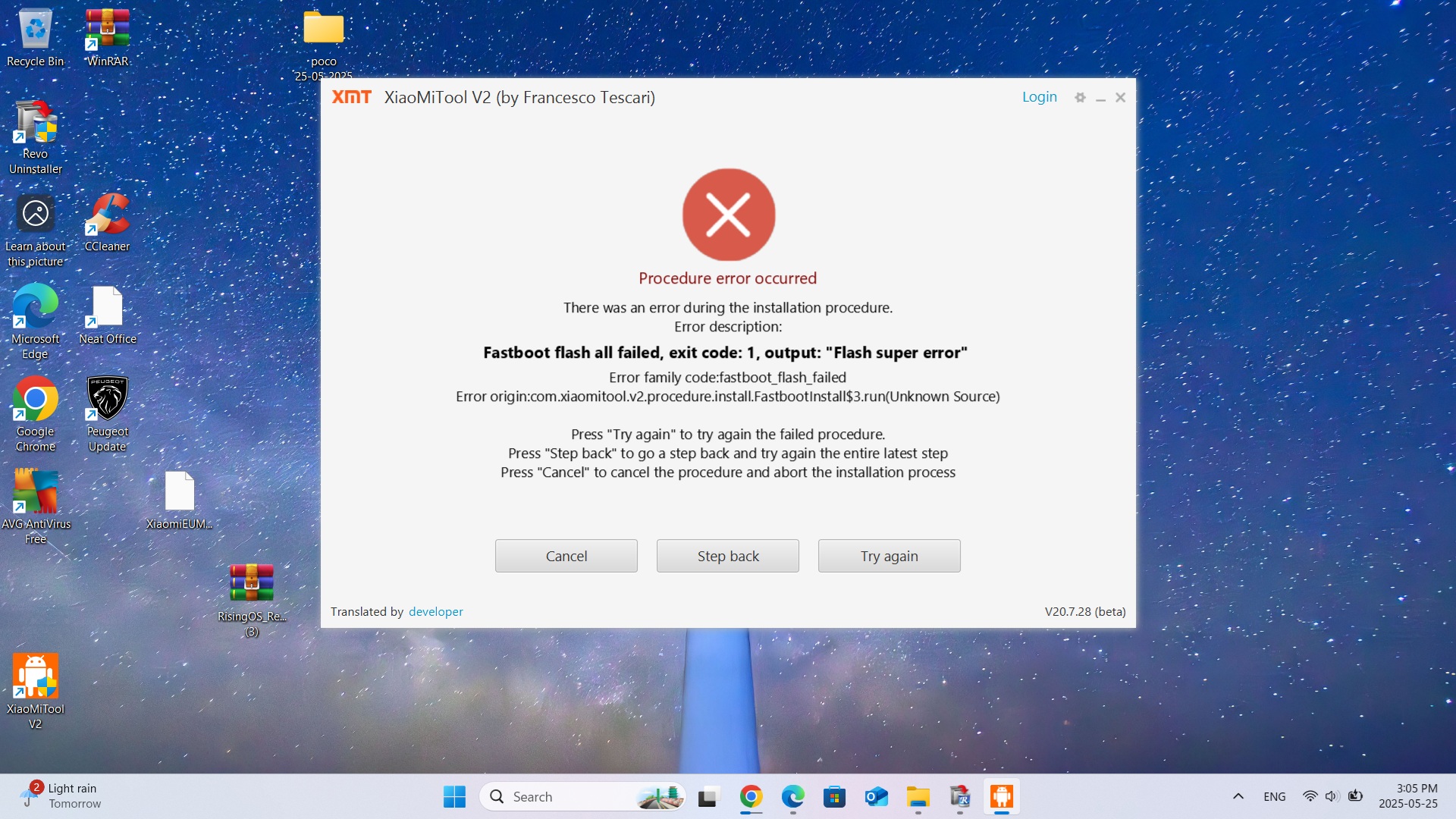Image resolution: width=1456 pixels, height=819 pixels.
Task: Open XiaoMiTool settings gear
Action: (1080, 97)
